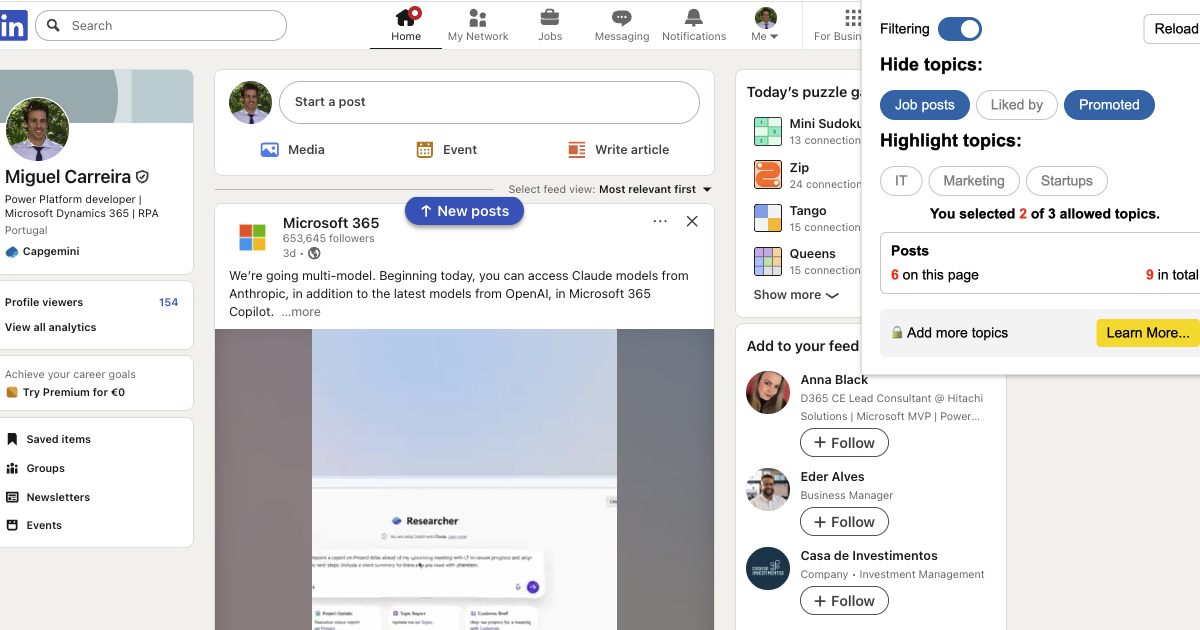Open the Me profile dropdown
Image resolution: width=1200 pixels, height=630 pixels.
[x=765, y=25]
